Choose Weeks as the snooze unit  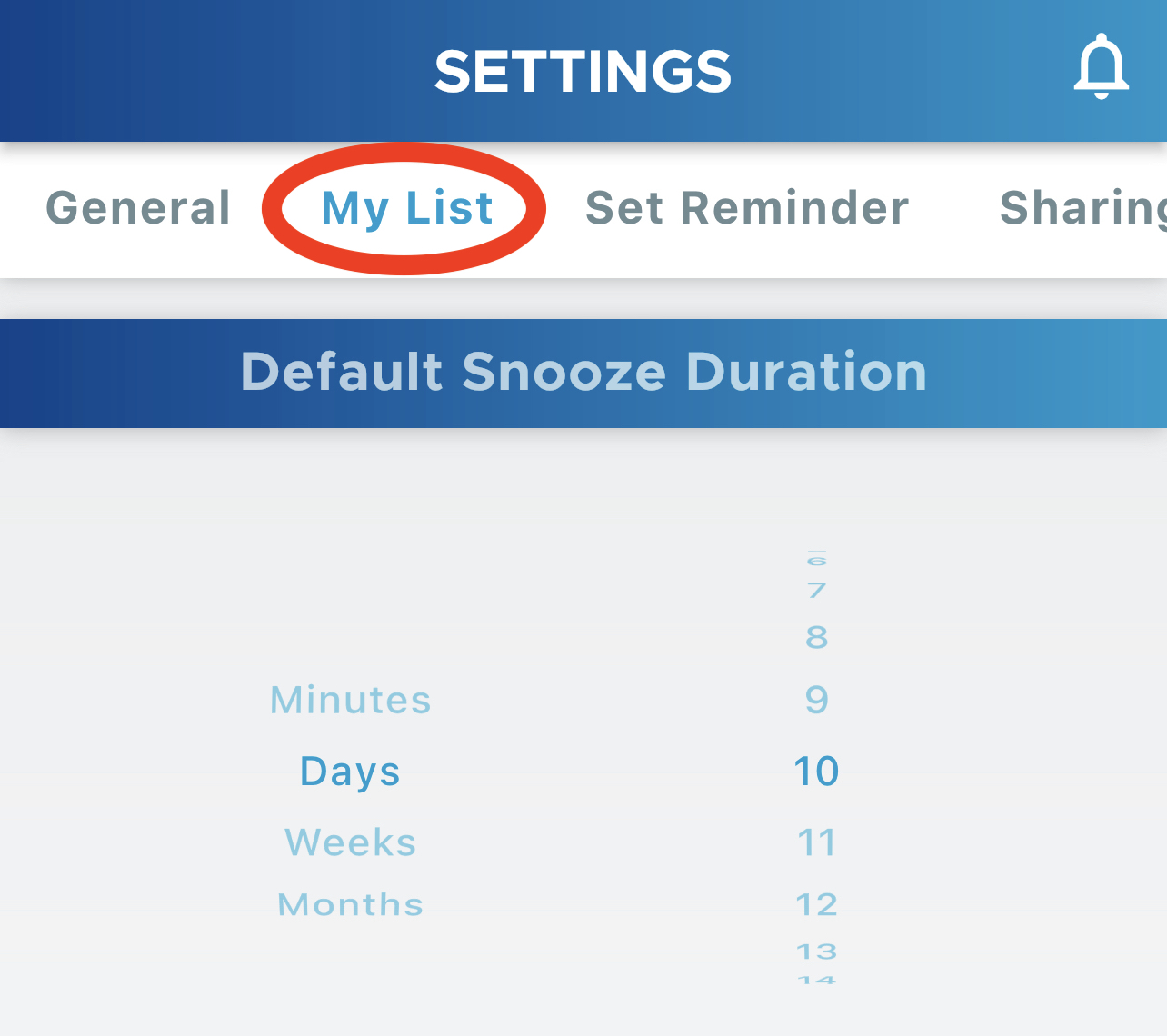click(x=350, y=842)
